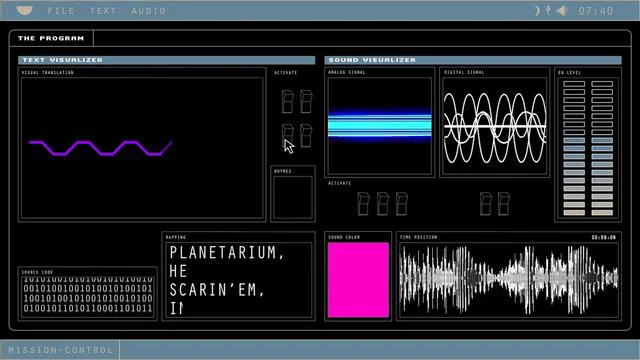This screenshot has height=360, width=640.
Task: Click the SOUND COLOR label
Action: pyautogui.click(x=344, y=237)
